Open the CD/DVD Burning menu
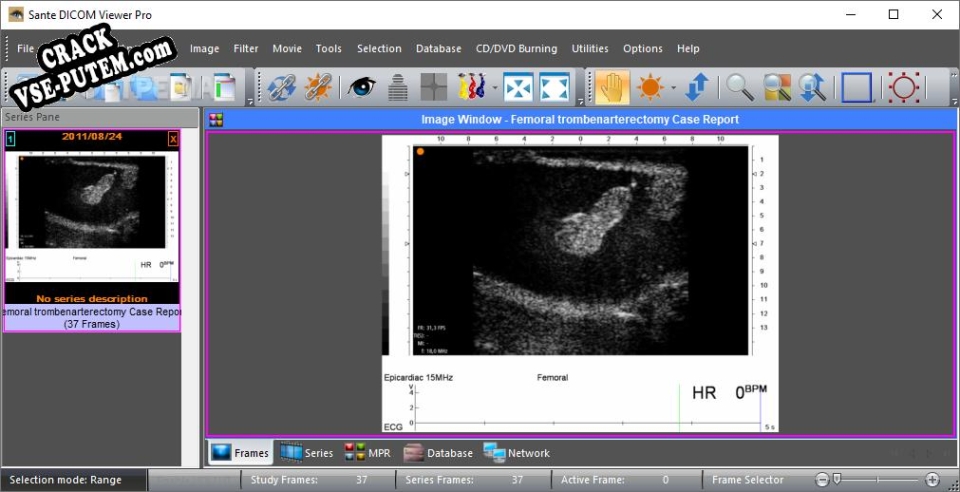 coord(516,48)
